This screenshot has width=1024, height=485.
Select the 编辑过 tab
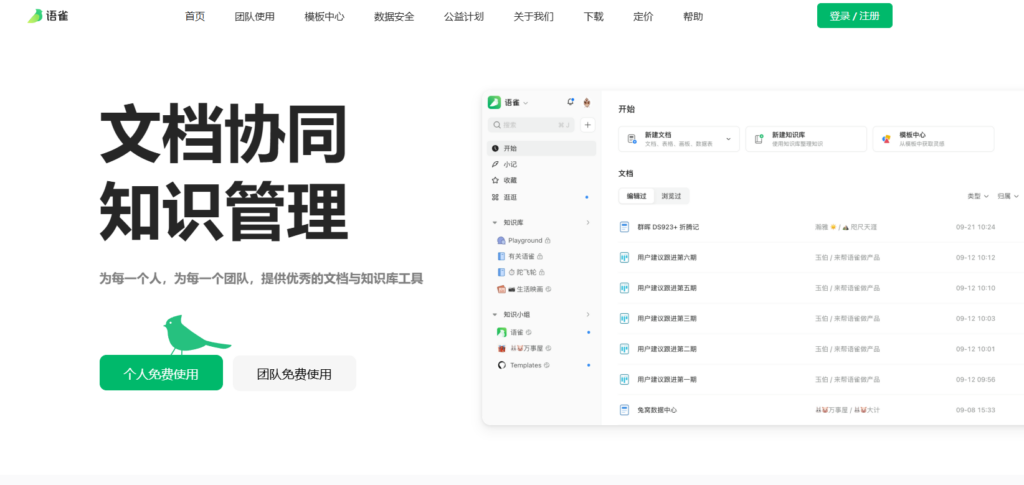point(637,196)
